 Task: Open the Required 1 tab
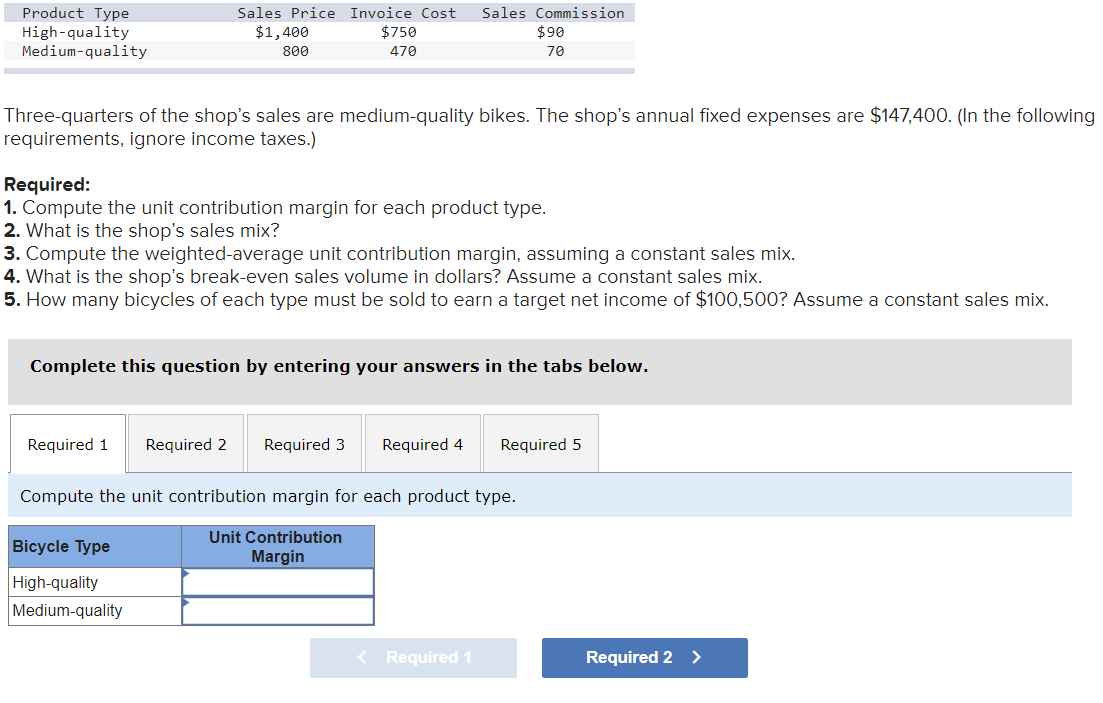(68, 444)
